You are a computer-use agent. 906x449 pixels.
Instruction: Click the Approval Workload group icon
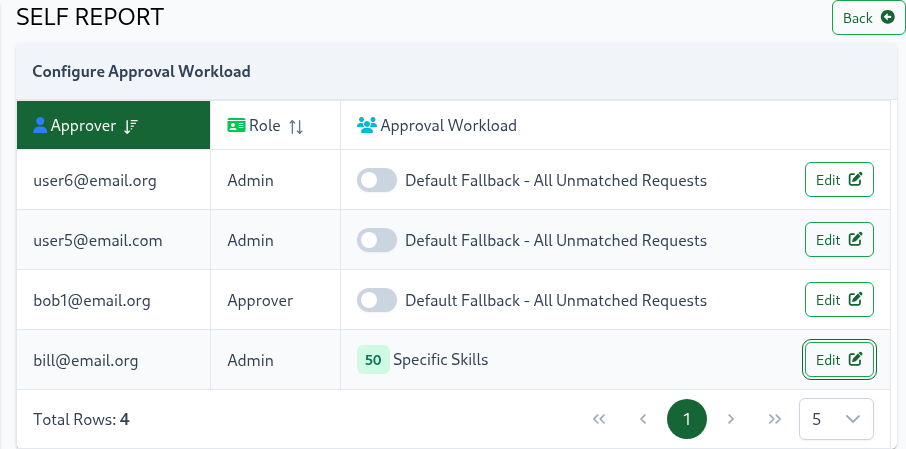367,125
